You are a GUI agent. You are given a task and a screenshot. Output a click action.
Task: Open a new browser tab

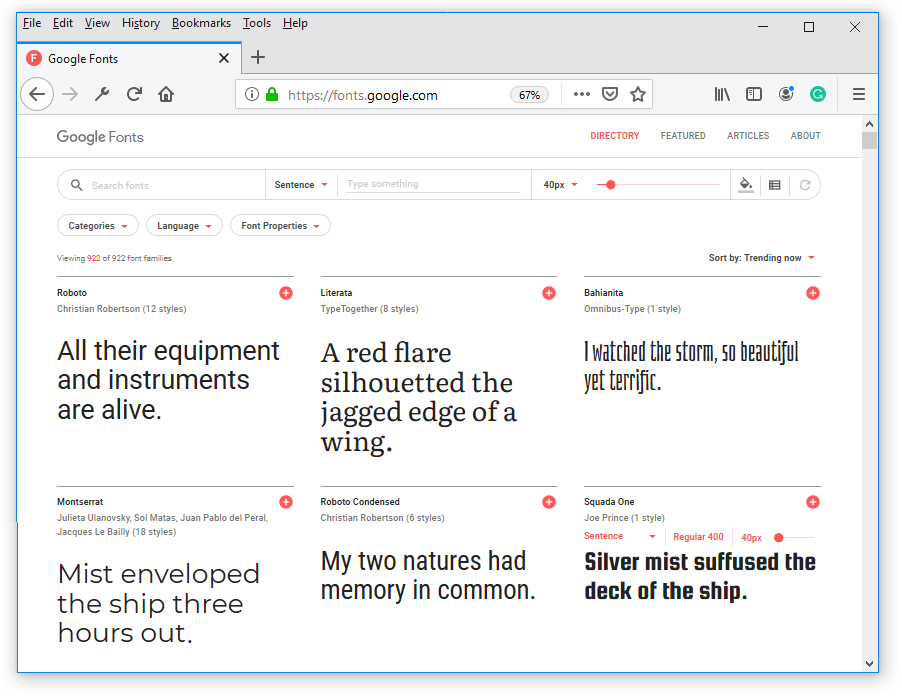(258, 58)
